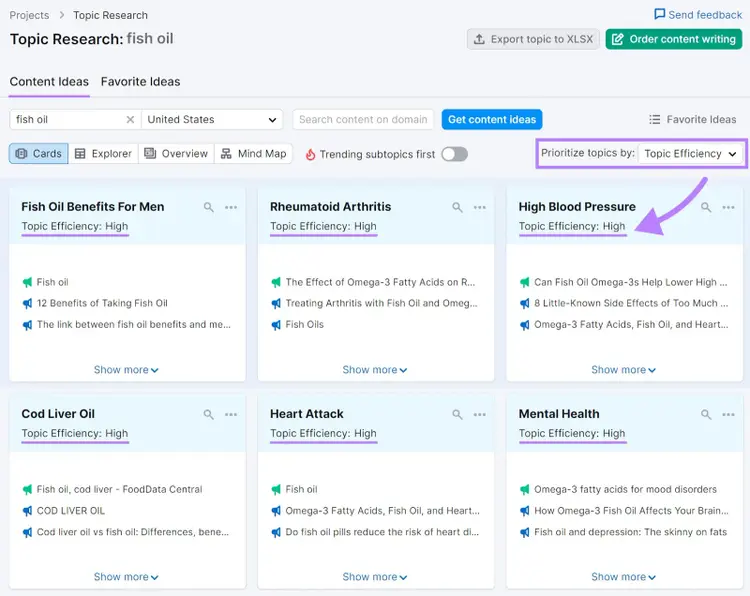
Task: Click the Mental Health card title
Action: click(559, 414)
